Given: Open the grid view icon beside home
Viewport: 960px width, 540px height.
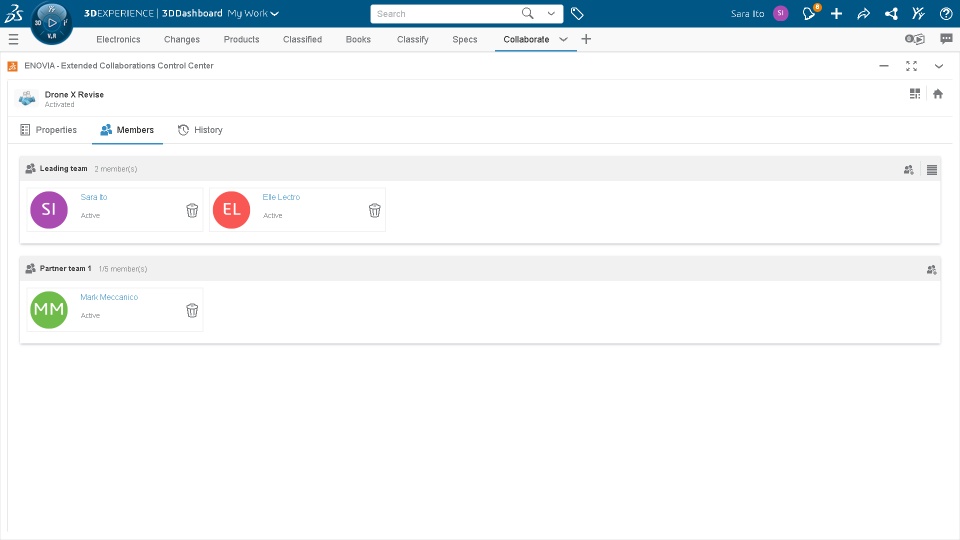Looking at the screenshot, I should [x=915, y=94].
